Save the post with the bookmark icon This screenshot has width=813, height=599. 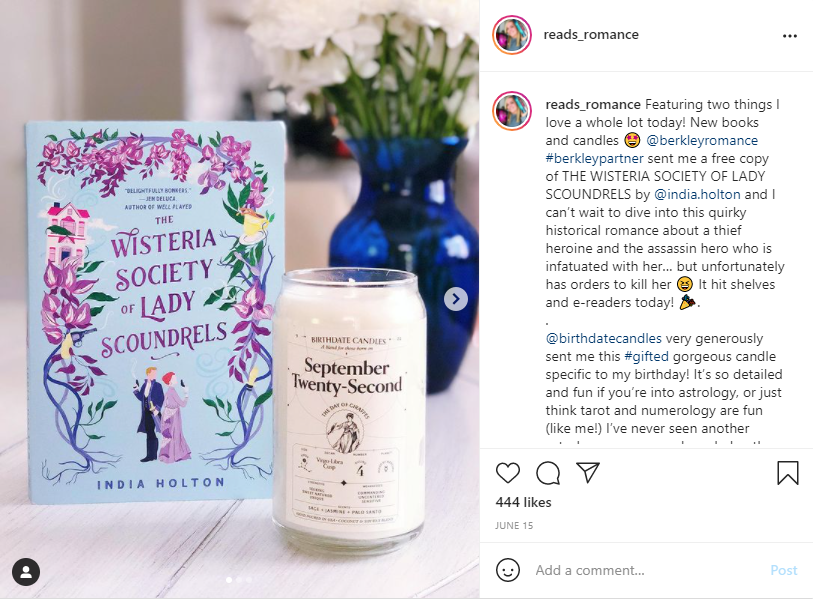click(x=788, y=473)
